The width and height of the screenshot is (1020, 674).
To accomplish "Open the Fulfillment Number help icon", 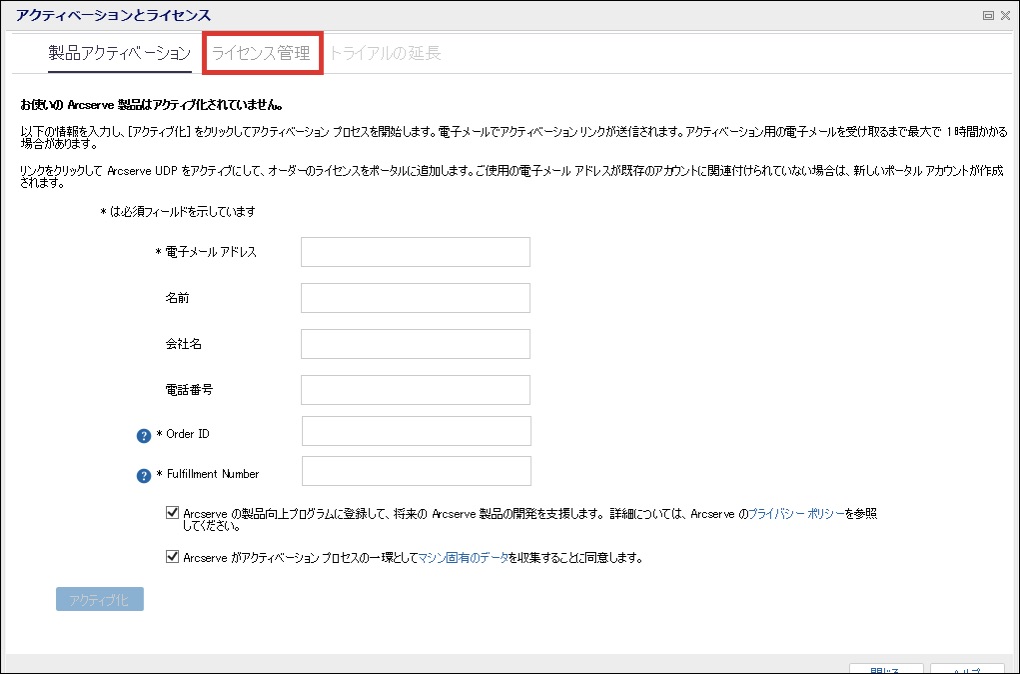I will click(144, 476).
